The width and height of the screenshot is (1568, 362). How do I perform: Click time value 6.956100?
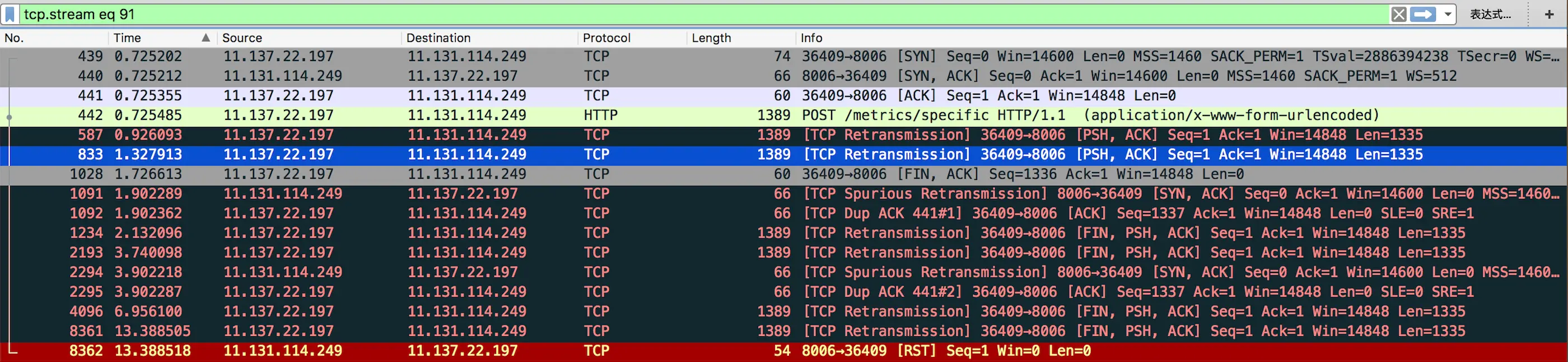(x=148, y=312)
